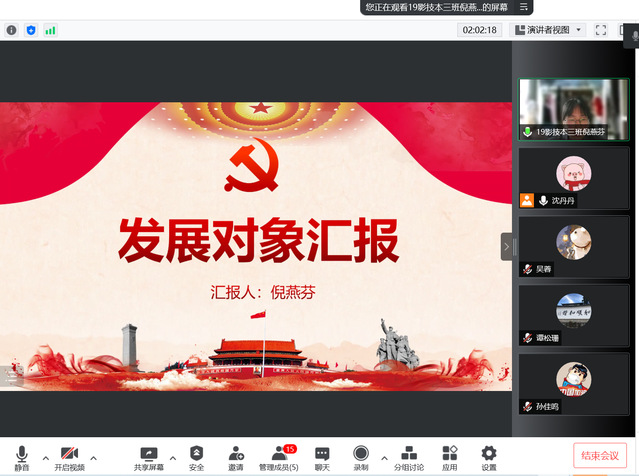Turn on camera via 开启视频
639x476 pixels.
(x=69, y=457)
